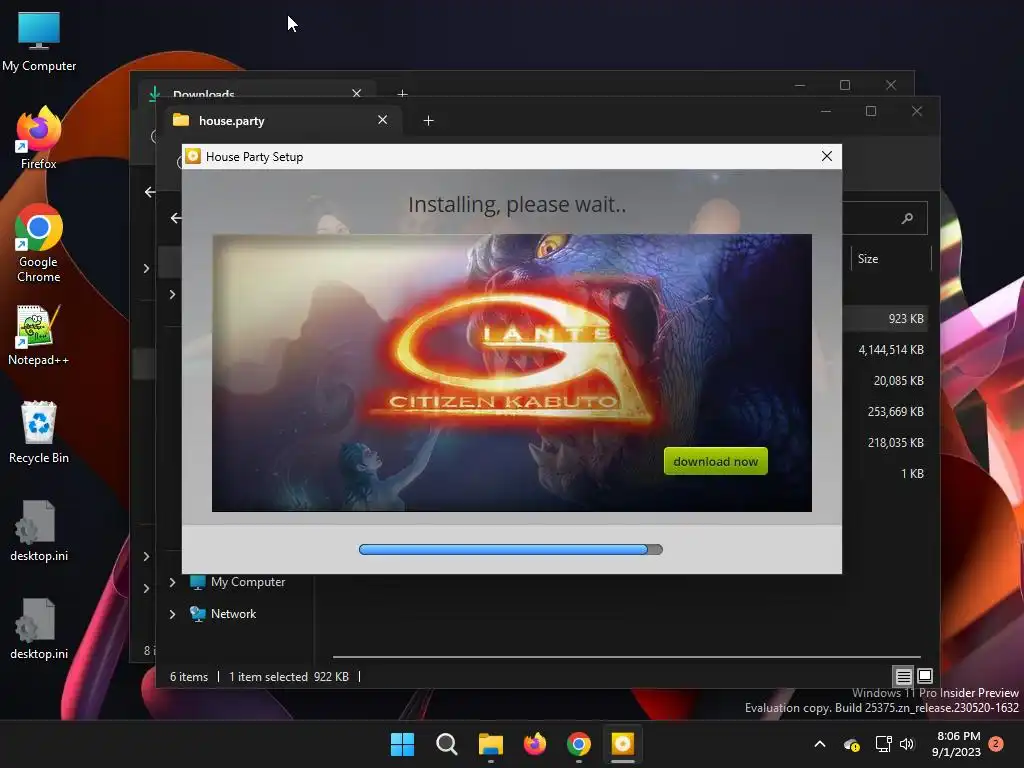Select the file sized 4,144,514 KB

891,349
